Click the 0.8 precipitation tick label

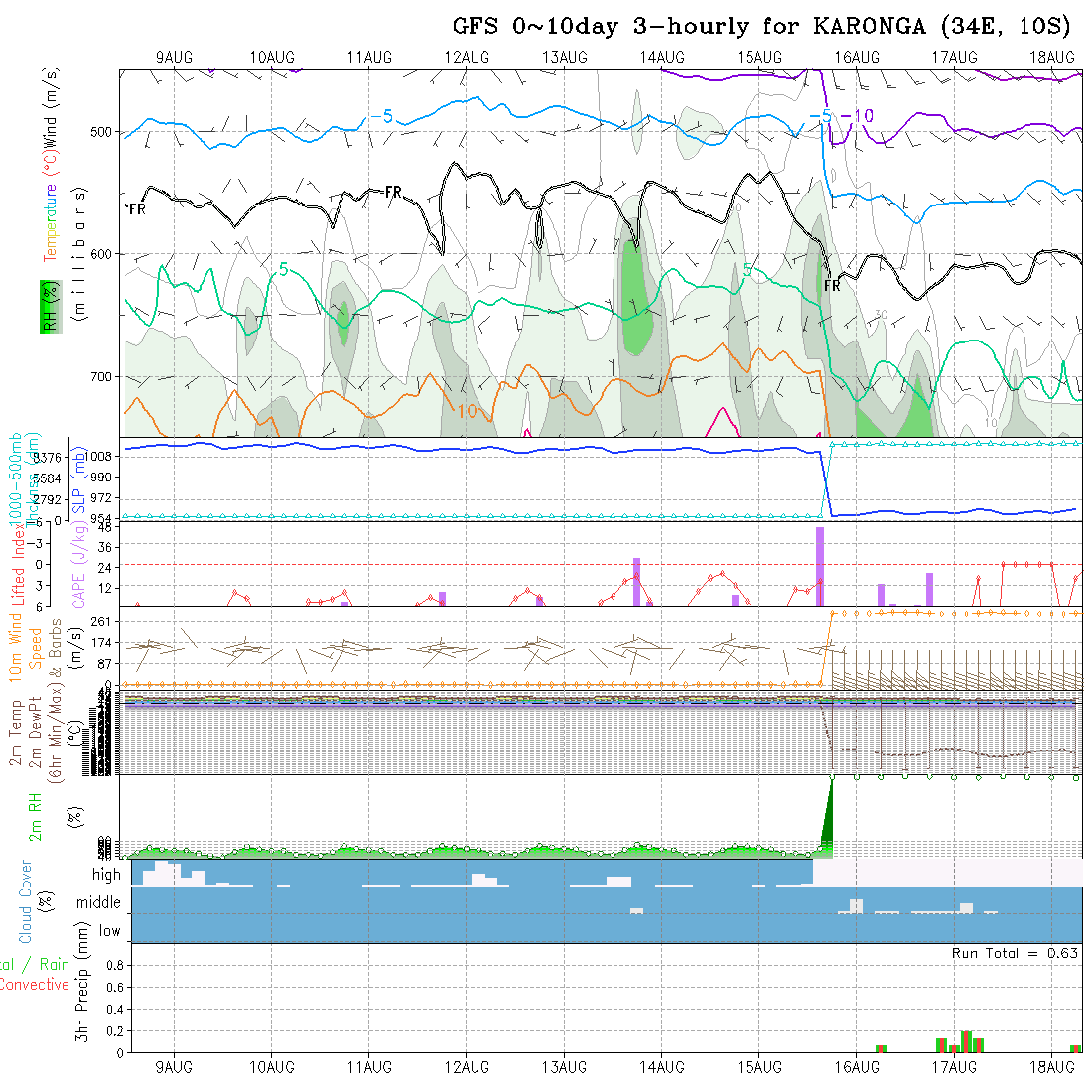(115, 965)
